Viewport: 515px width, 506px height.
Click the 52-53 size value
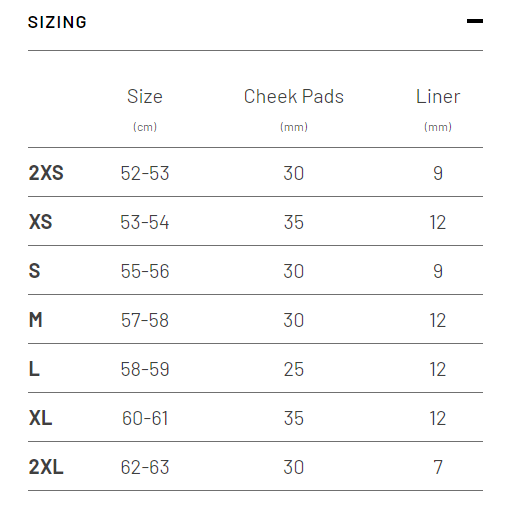click(x=145, y=173)
